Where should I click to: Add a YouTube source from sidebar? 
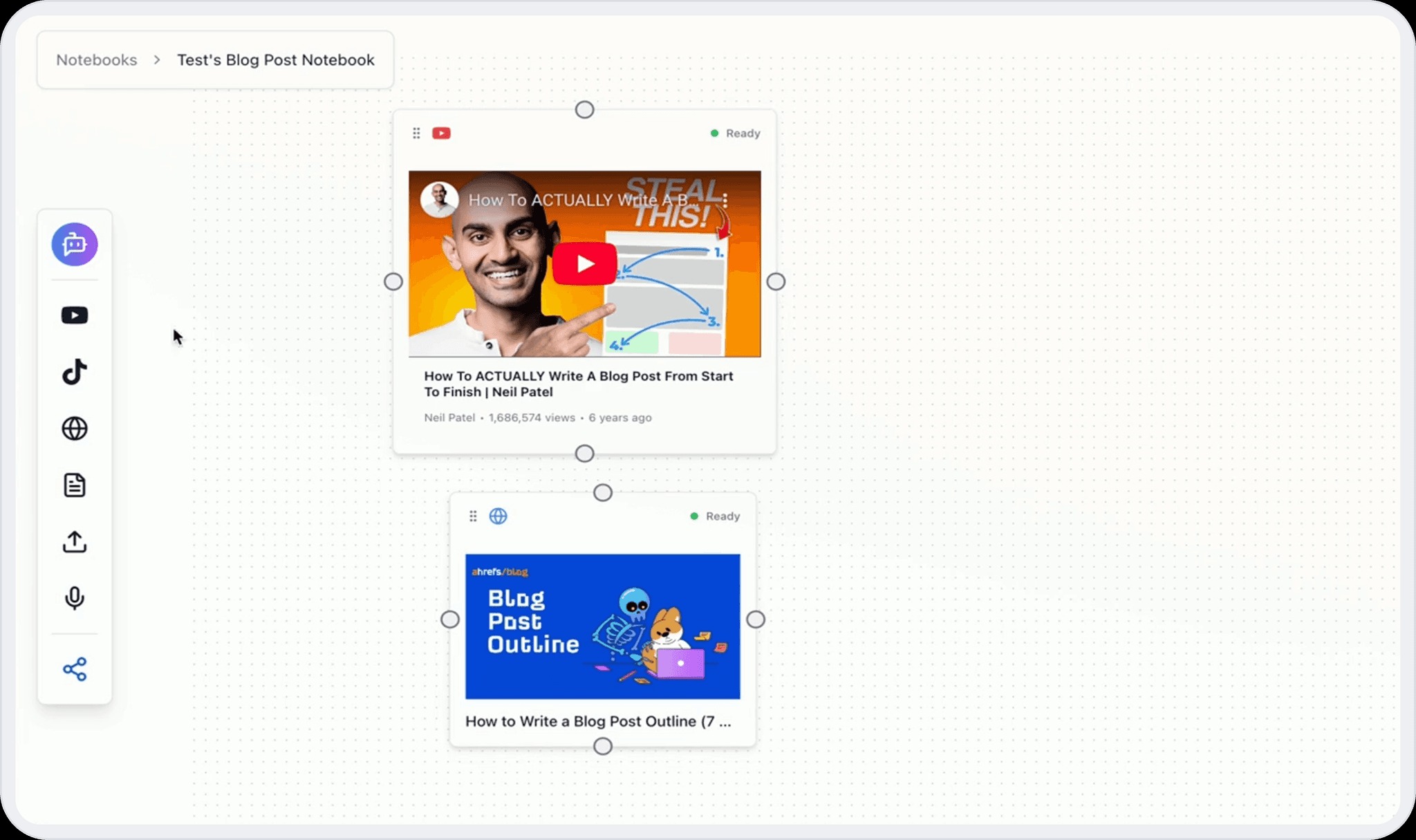click(x=75, y=315)
